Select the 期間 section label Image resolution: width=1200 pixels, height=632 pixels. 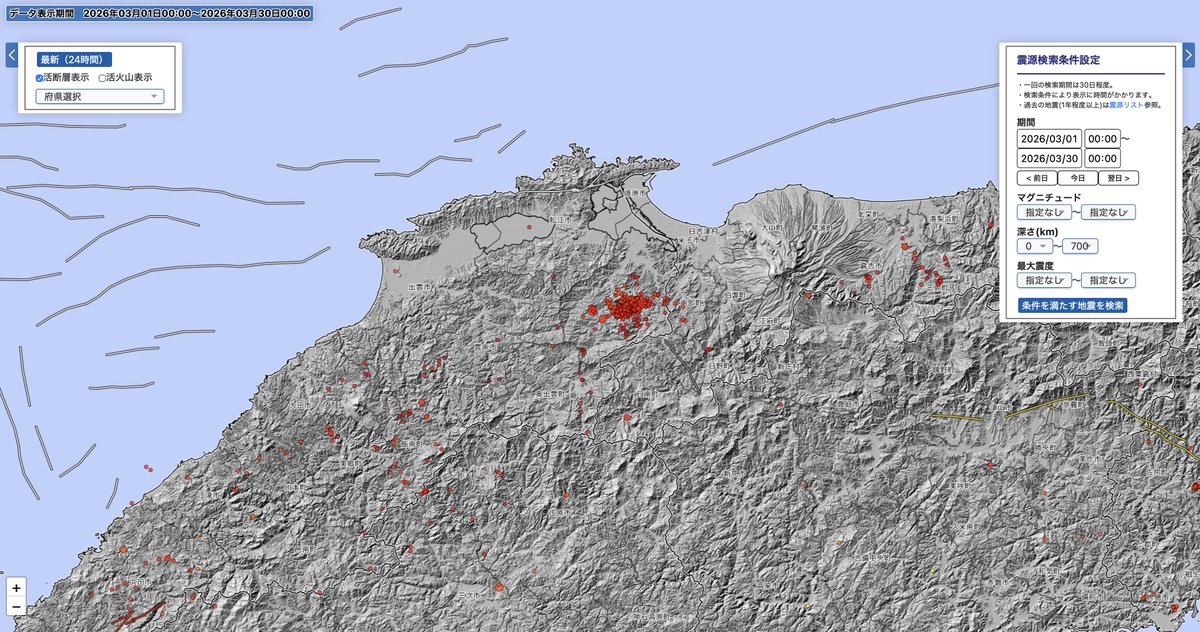pos(1026,121)
